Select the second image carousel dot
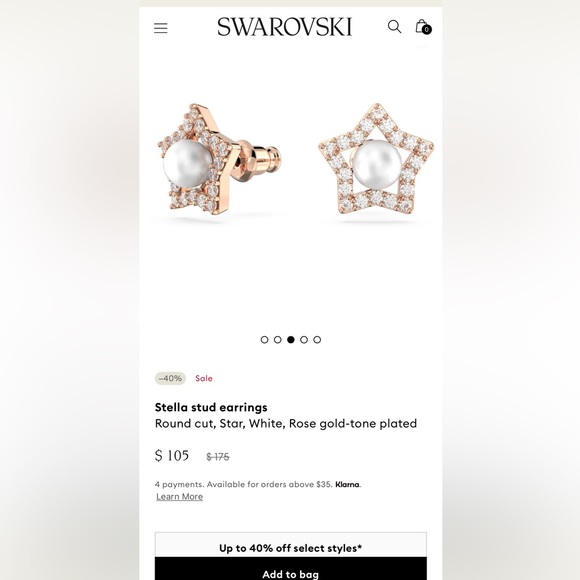 (277, 340)
